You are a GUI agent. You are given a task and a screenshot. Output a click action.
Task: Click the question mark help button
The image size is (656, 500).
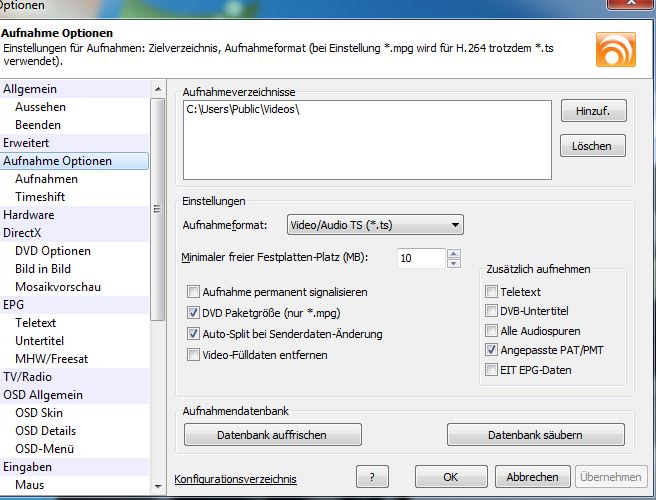tap(372, 477)
